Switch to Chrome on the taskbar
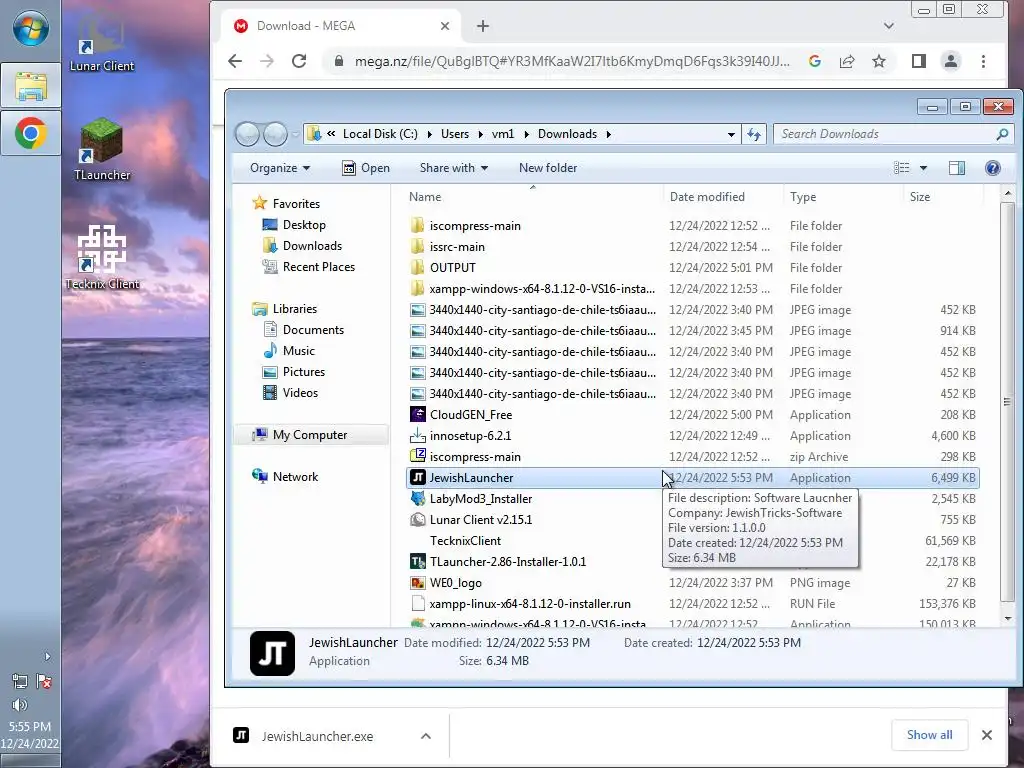 tap(31, 134)
